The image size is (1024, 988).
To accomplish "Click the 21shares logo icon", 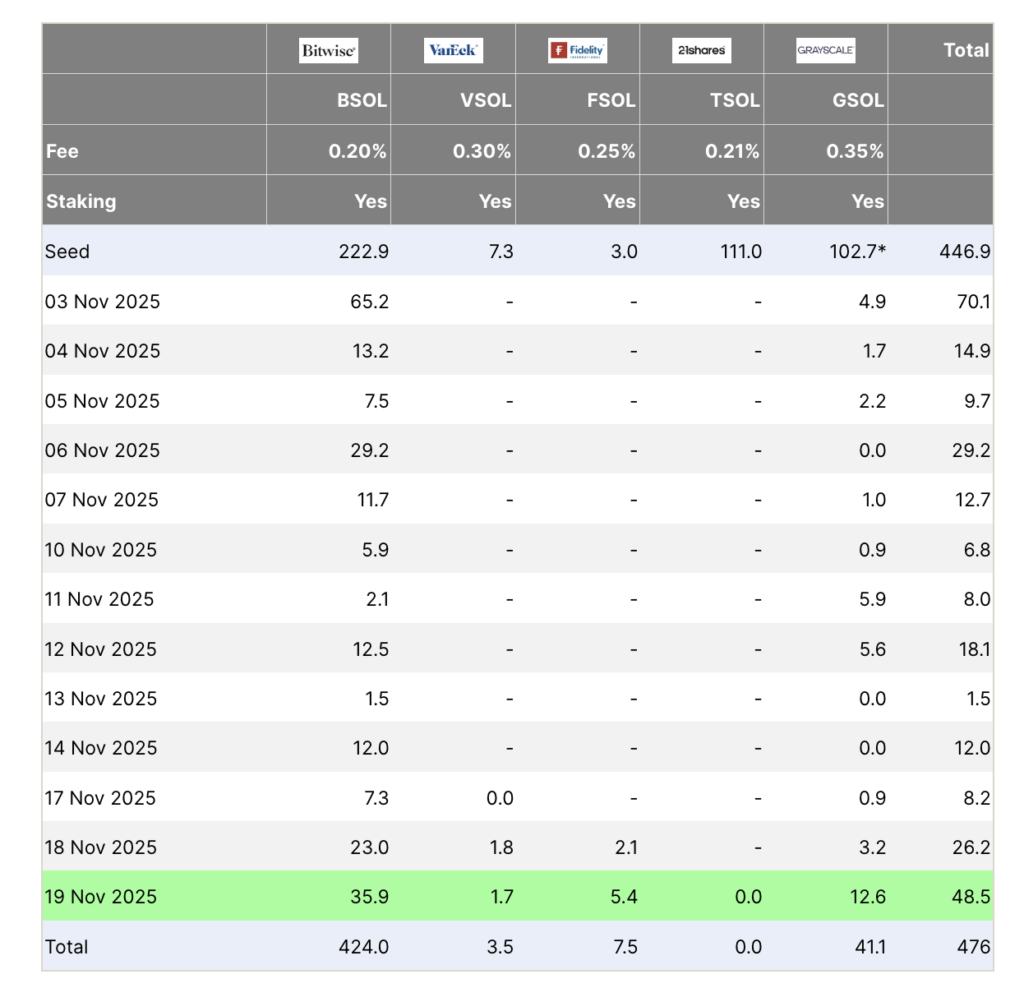I will pyautogui.click(x=701, y=50).
